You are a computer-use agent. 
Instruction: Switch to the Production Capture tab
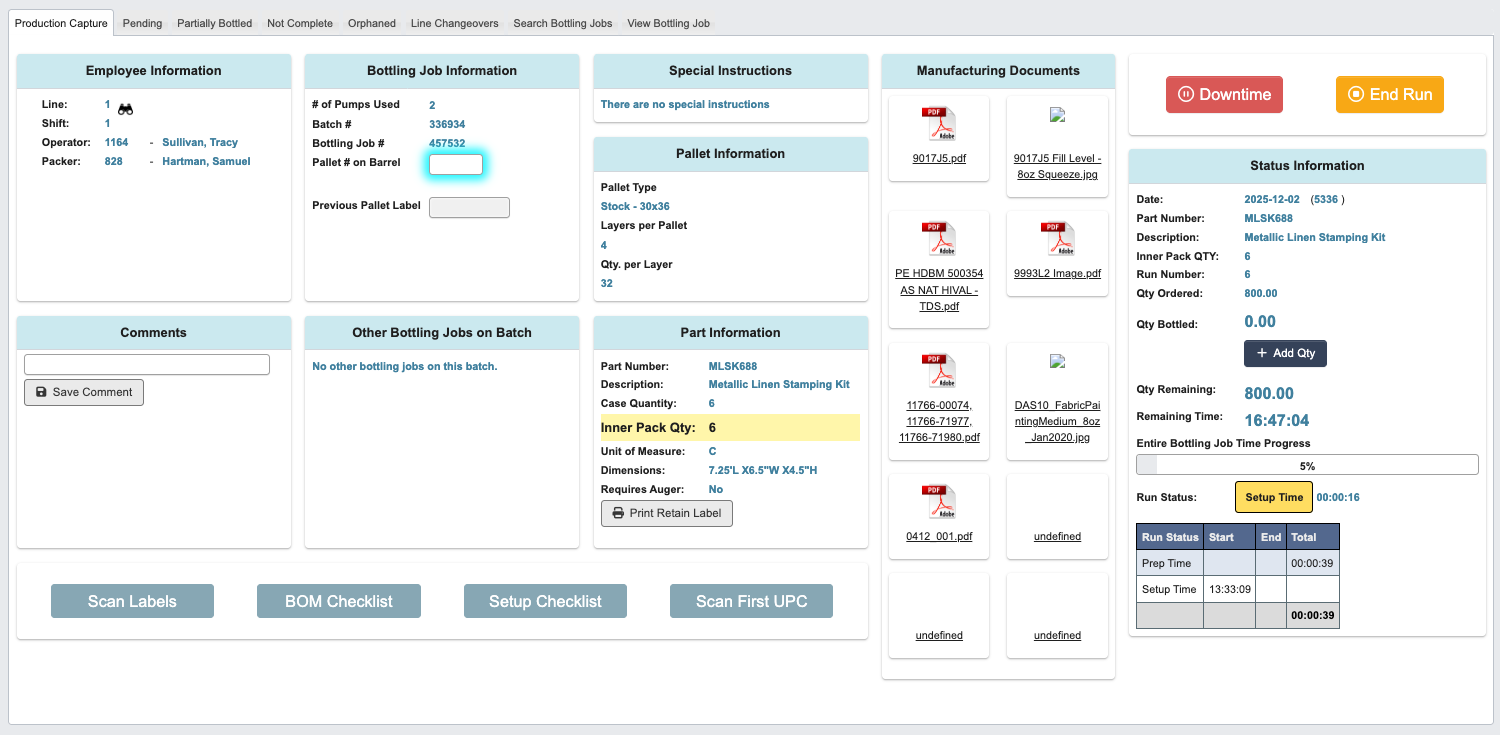[x=61, y=23]
